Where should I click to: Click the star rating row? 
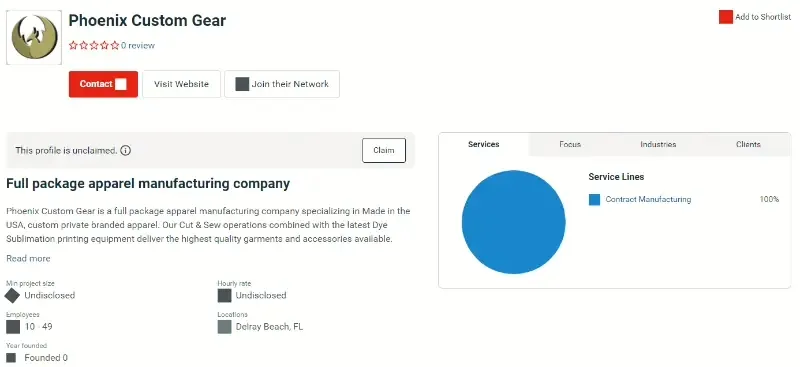point(94,45)
